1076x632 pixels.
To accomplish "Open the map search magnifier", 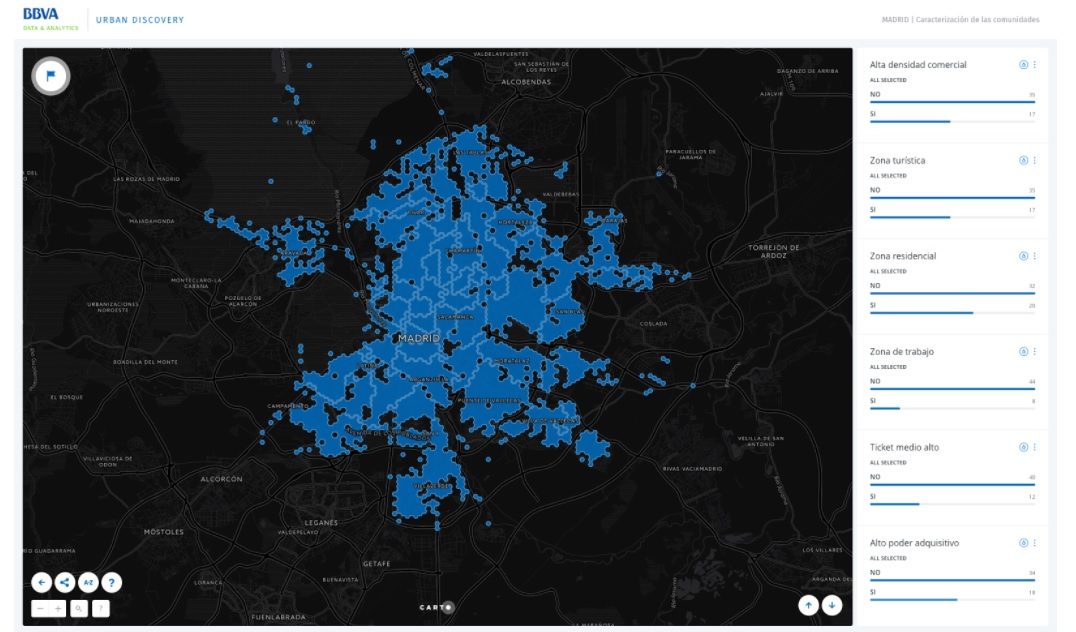I will tap(79, 608).
